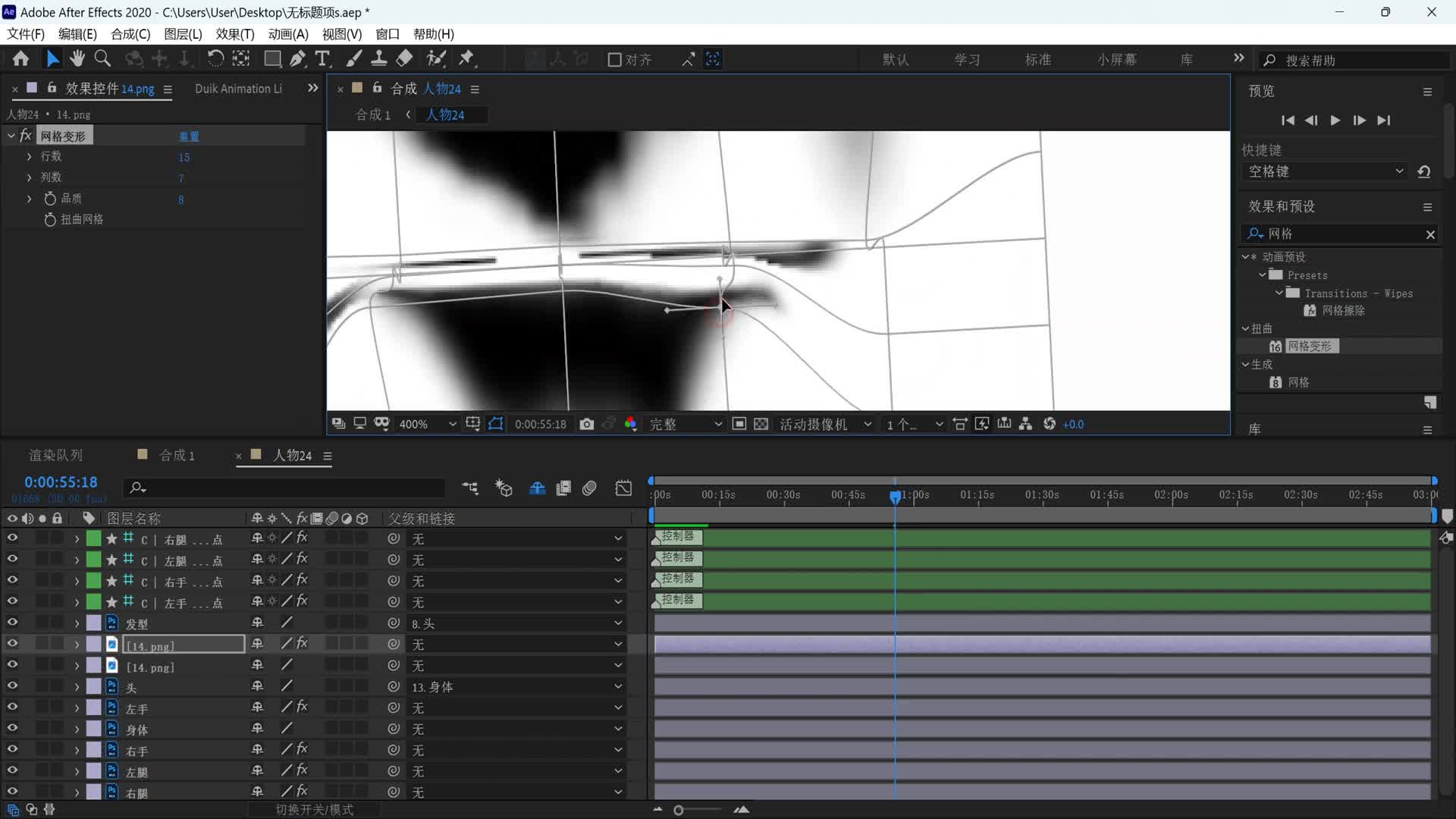Select the Puppet Pin tool
1456x819 pixels.
click(466, 59)
